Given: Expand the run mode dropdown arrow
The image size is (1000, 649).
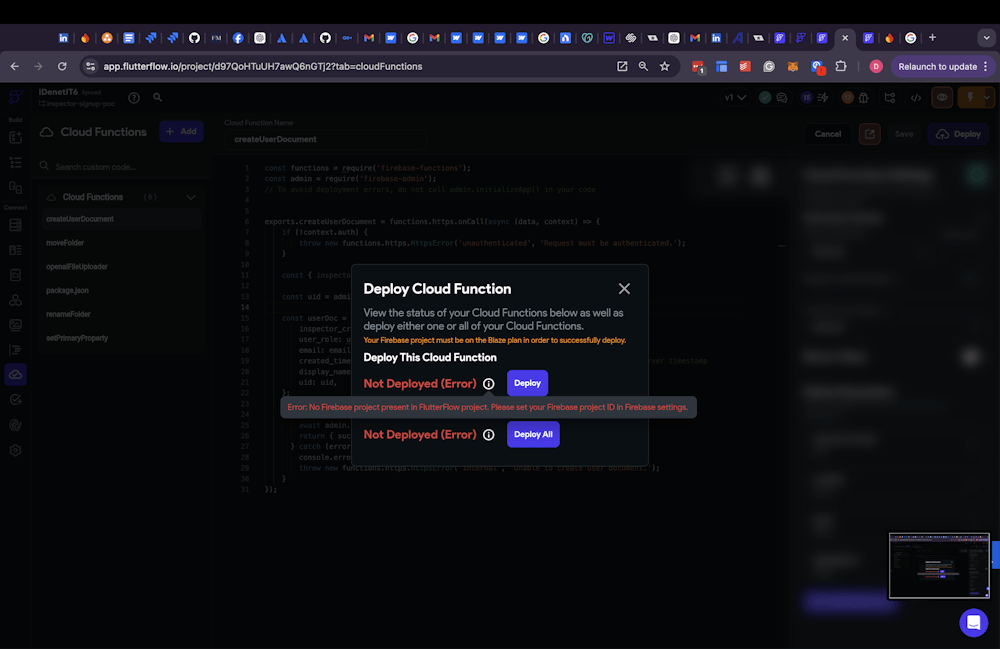Looking at the screenshot, I should tap(988, 98).
